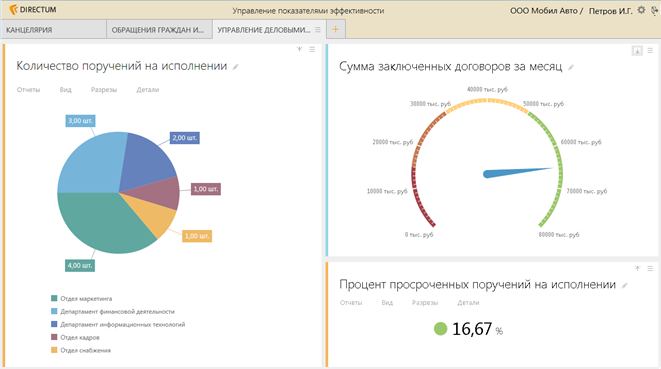Edit title of Количество поручений на исполнении

236,67
